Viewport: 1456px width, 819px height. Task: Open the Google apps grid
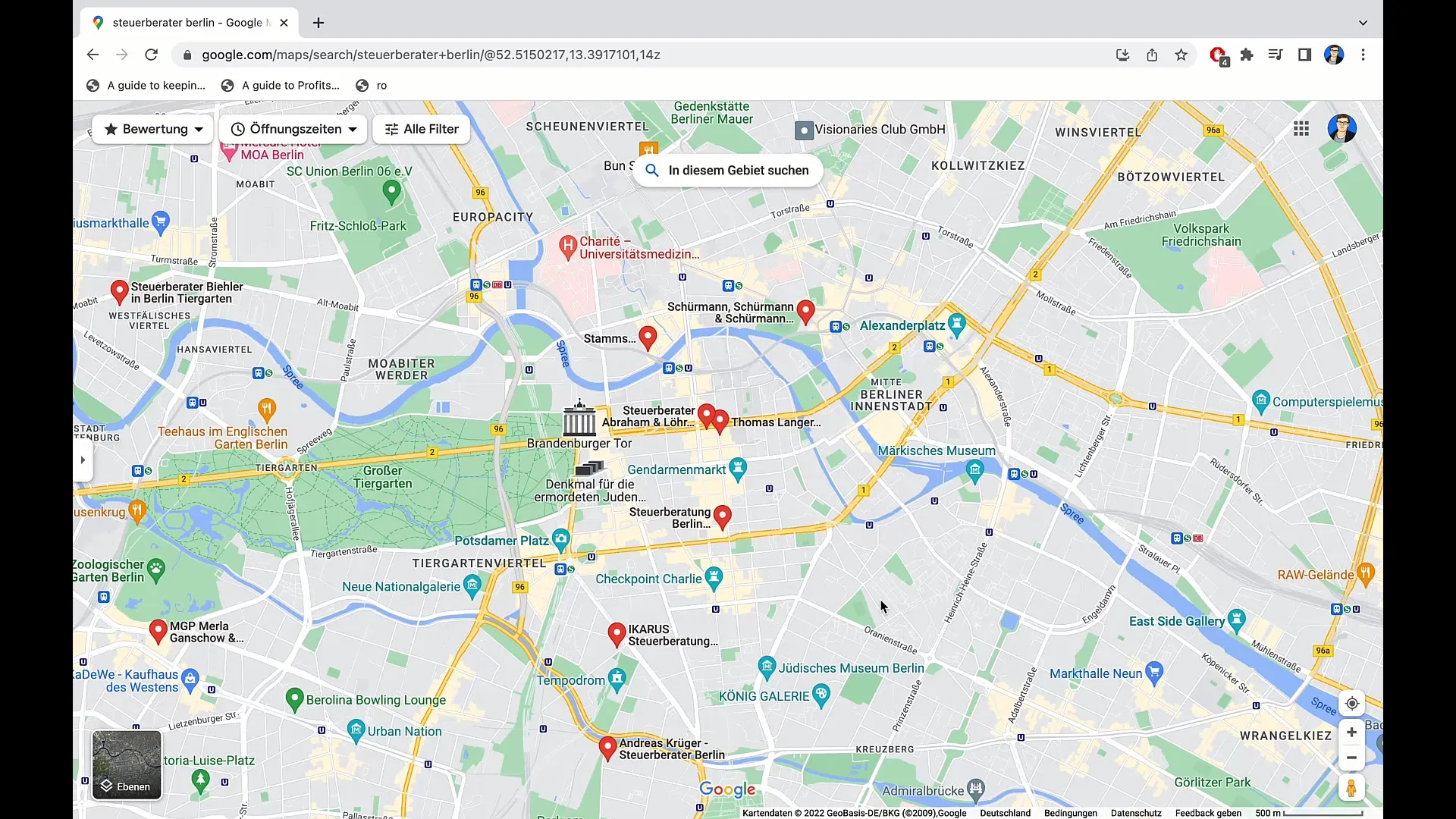[x=1301, y=129]
